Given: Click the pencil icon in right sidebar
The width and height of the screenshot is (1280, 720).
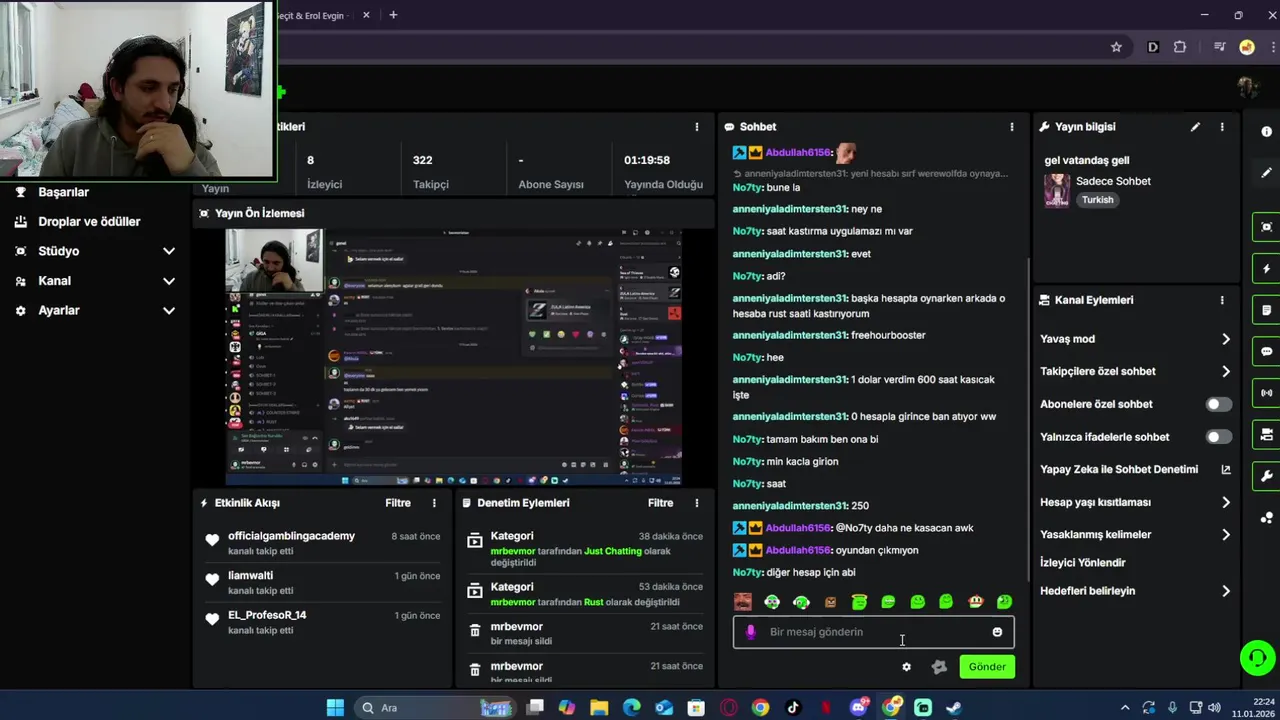Looking at the screenshot, I should click(x=1266, y=172).
